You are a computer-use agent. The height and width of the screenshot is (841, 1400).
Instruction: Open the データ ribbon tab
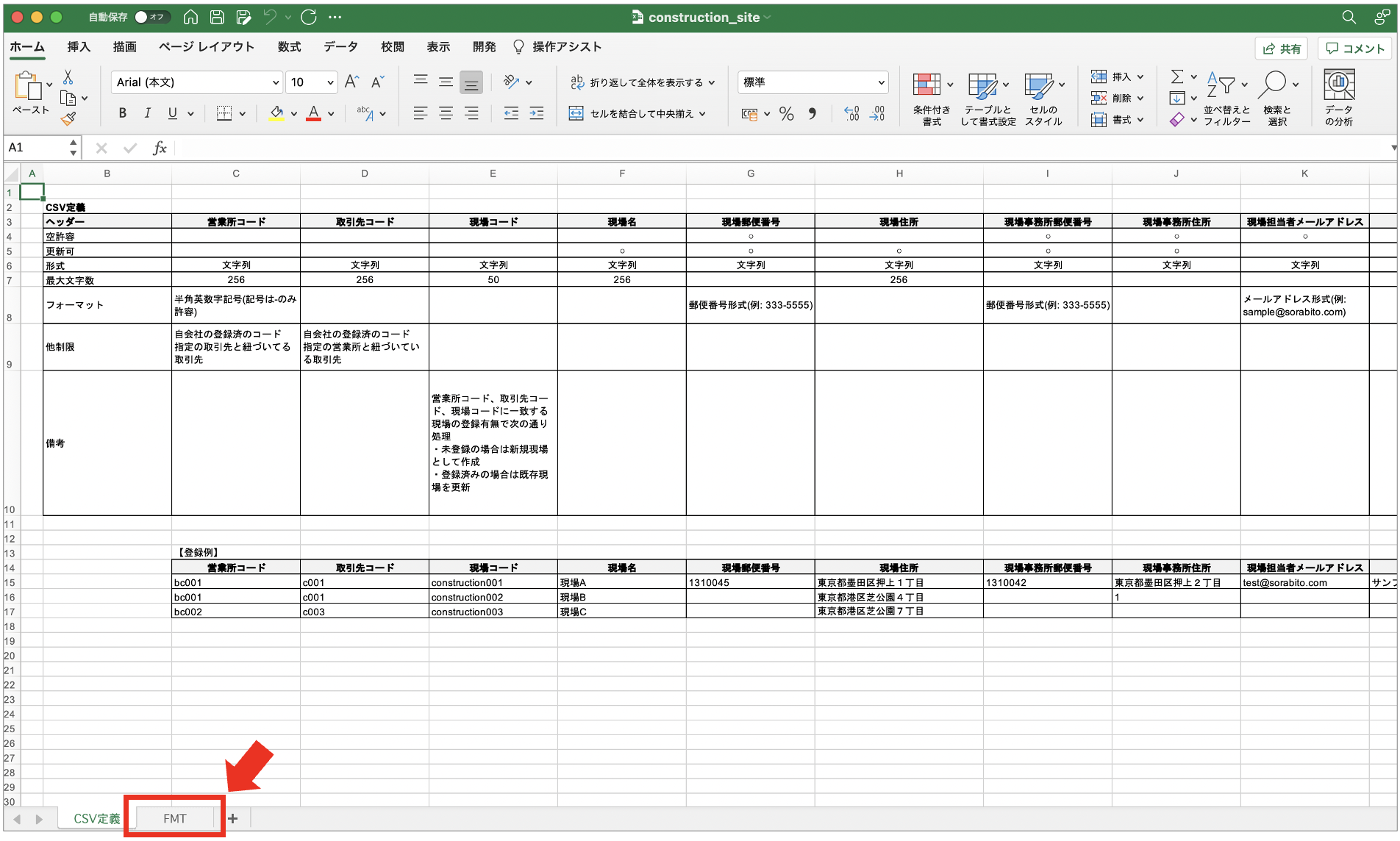pyautogui.click(x=340, y=47)
